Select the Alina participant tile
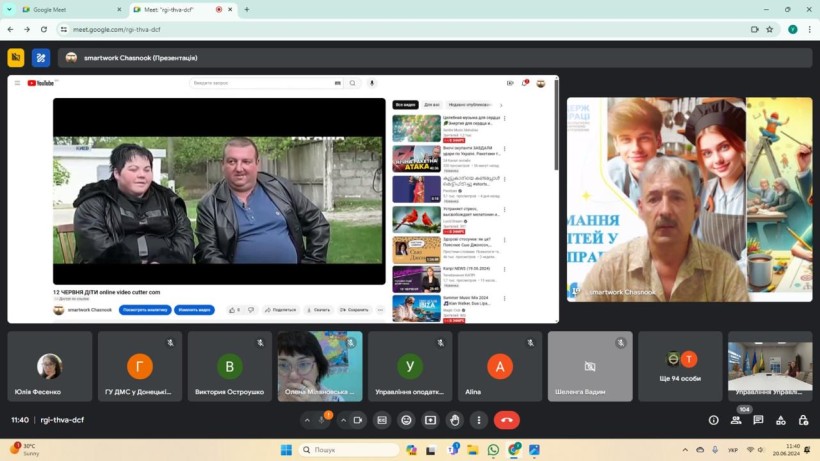The image size is (820, 461). [500, 366]
